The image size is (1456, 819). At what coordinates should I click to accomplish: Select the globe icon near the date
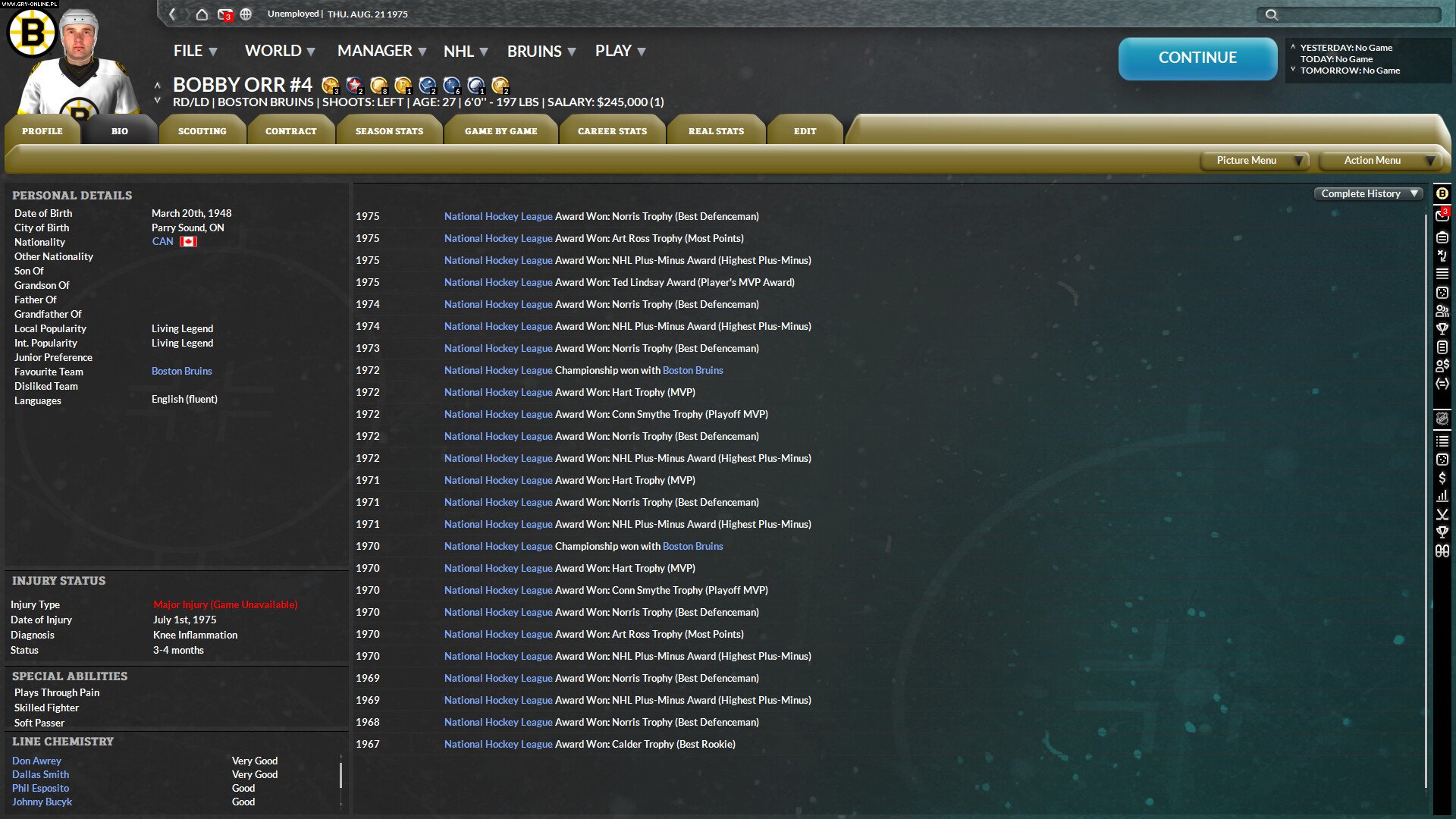(246, 14)
